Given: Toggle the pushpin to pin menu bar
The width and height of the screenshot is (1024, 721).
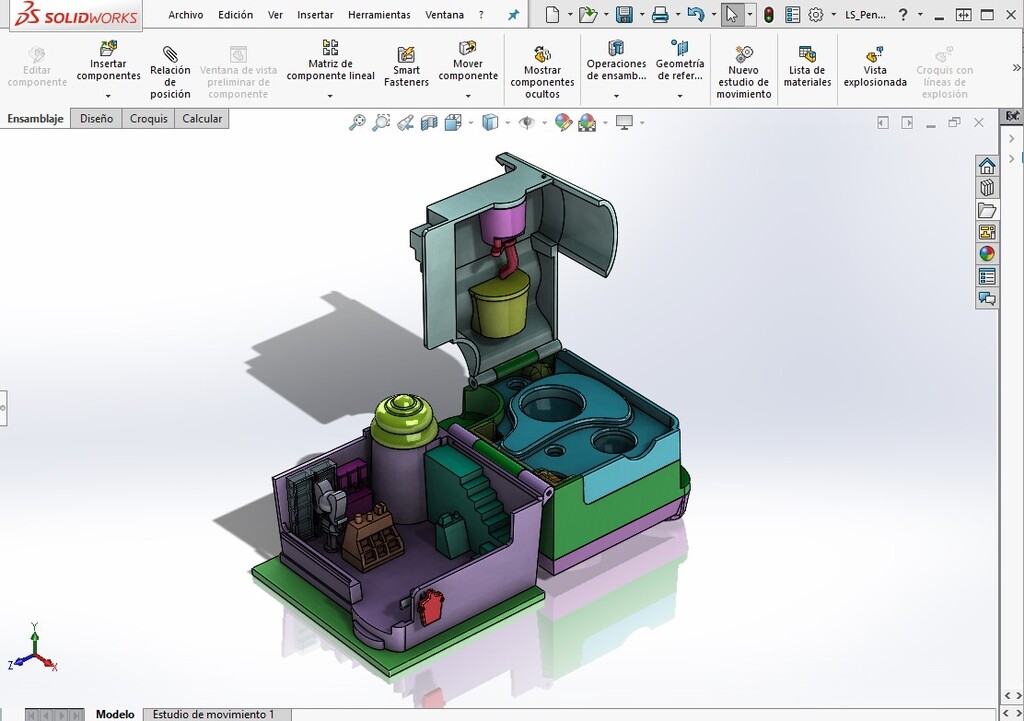Looking at the screenshot, I should point(514,15).
